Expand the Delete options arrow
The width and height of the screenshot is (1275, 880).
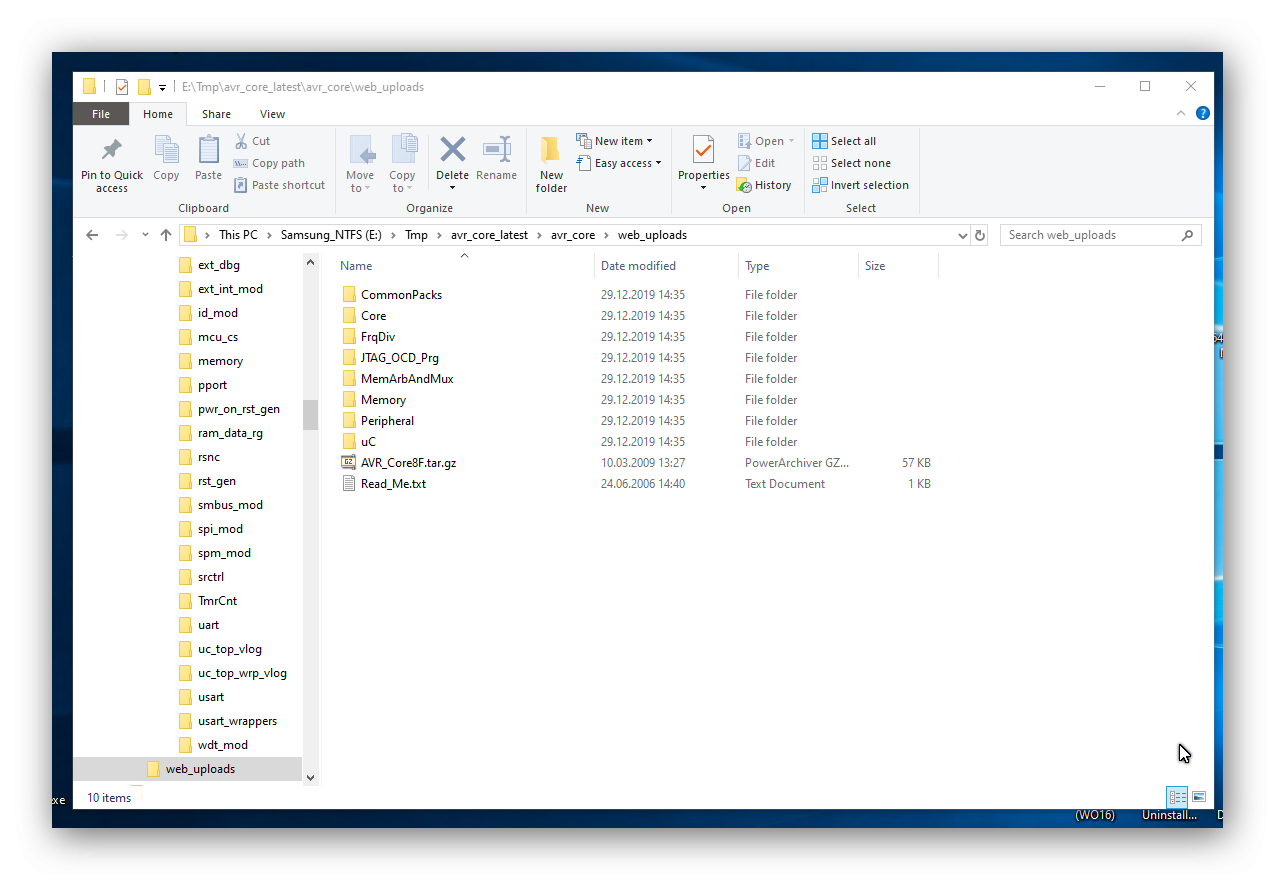[x=453, y=188]
